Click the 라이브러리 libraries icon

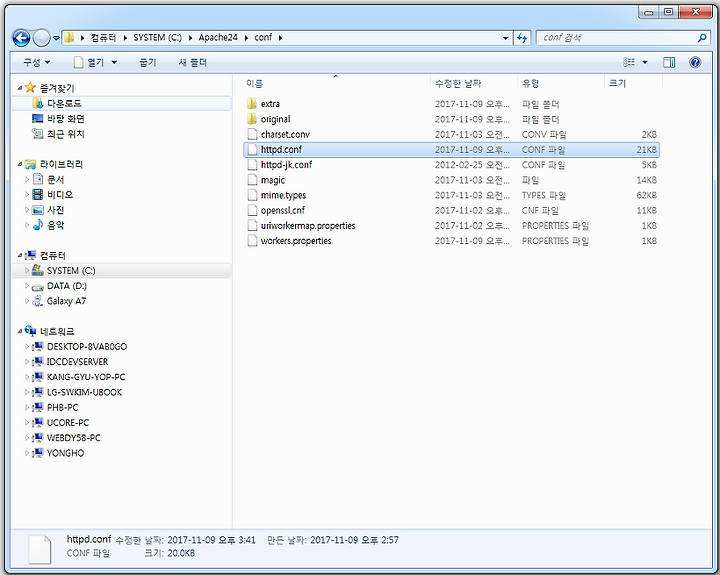[x=30, y=164]
